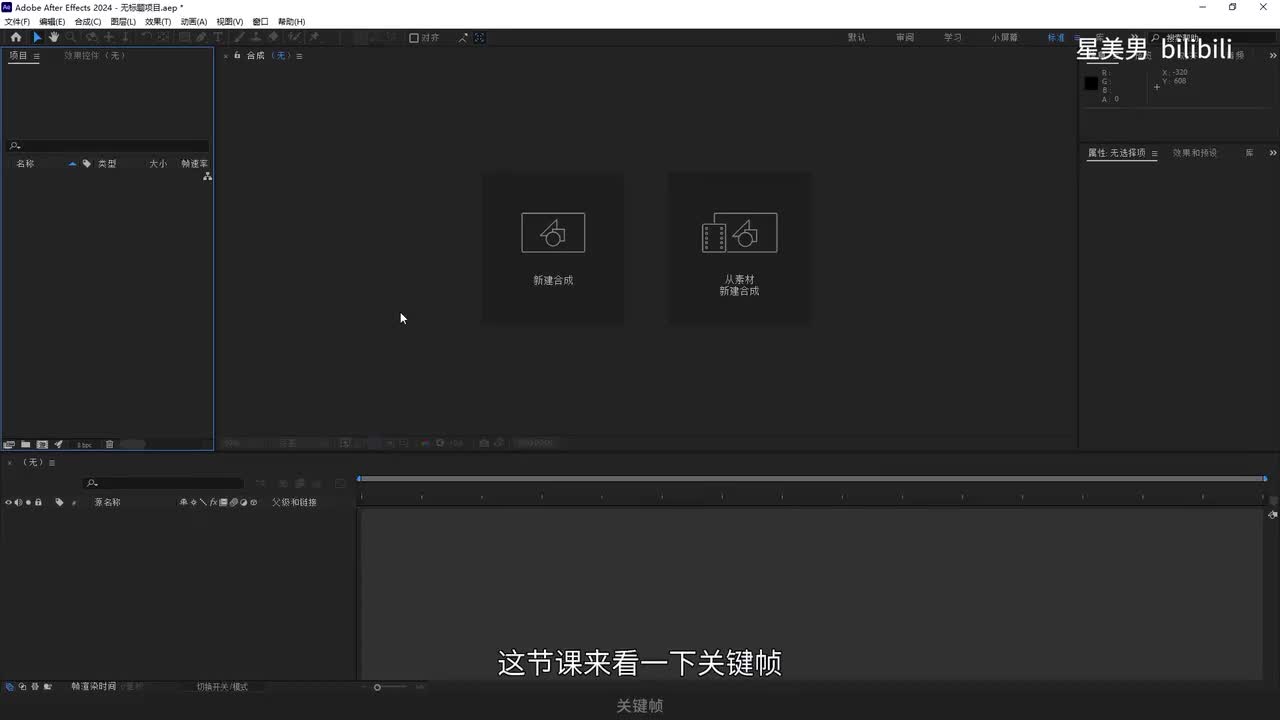Expand overflow chevrons of the Info panel group

tap(1273, 55)
